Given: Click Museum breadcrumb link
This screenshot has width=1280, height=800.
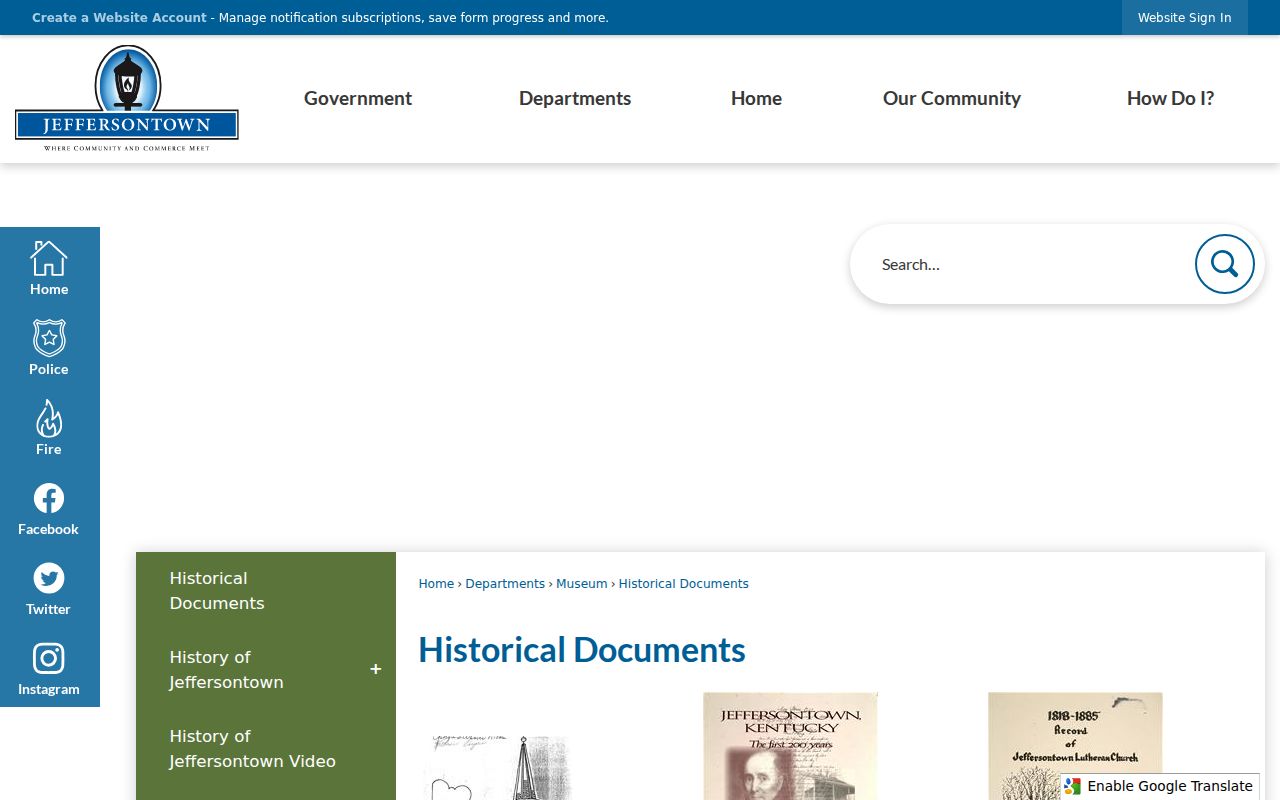Looking at the screenshot, I should pos(582,584).
